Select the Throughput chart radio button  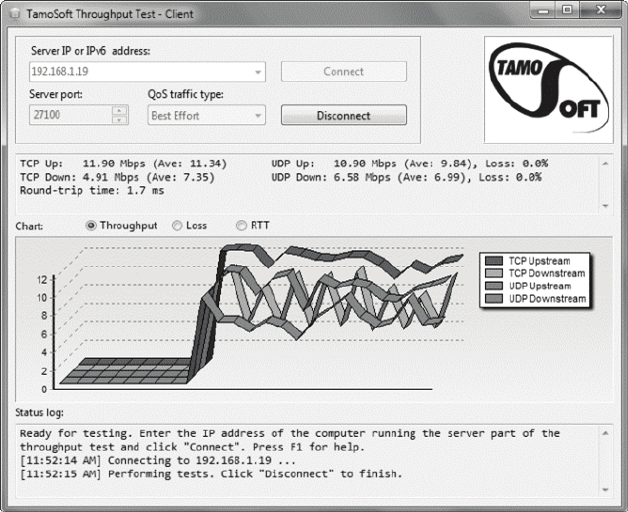[91, 226]
